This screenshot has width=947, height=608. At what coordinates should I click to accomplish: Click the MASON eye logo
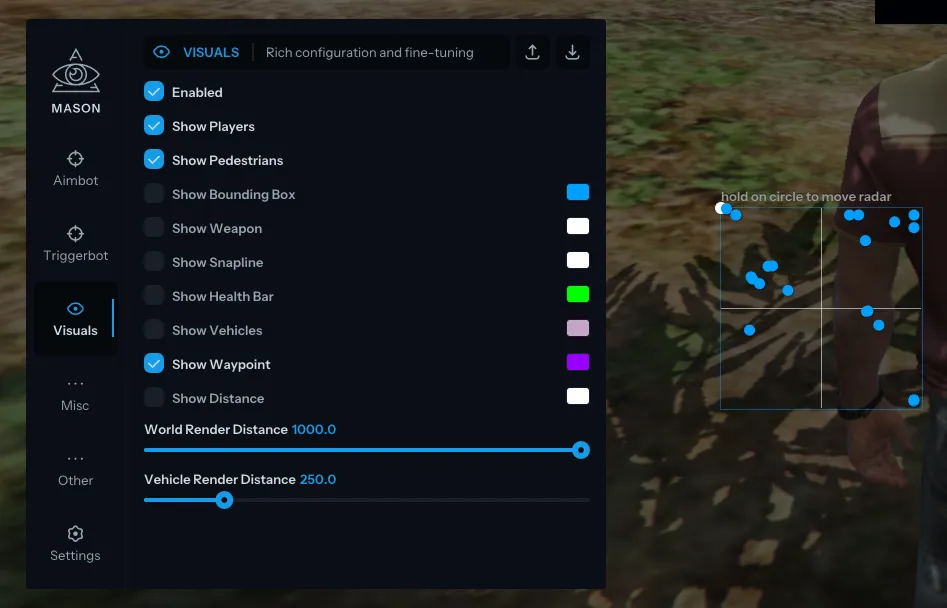[x=75, y=82]
